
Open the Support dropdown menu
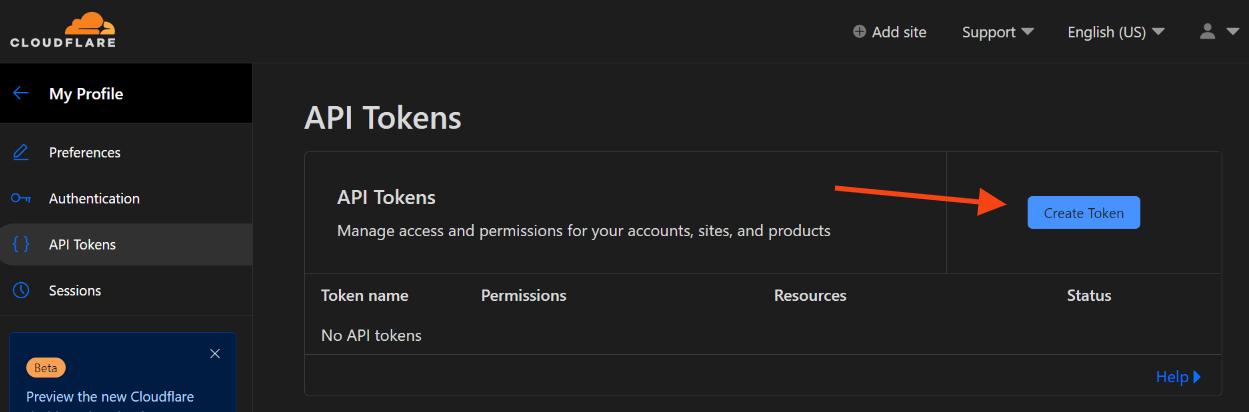pyautogui.click(x=997, y=32)
